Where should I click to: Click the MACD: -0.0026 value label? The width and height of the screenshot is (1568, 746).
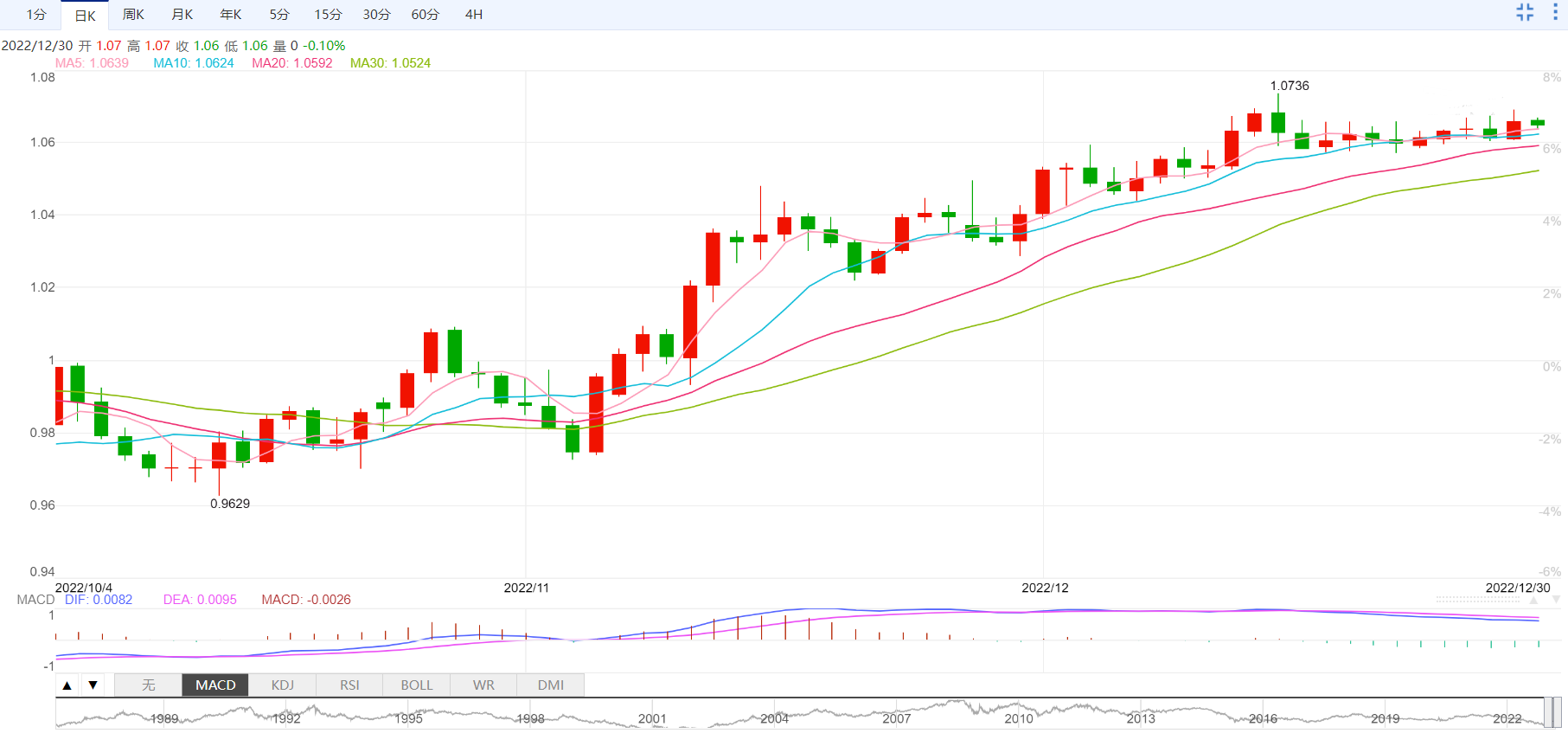coord(306,600)
